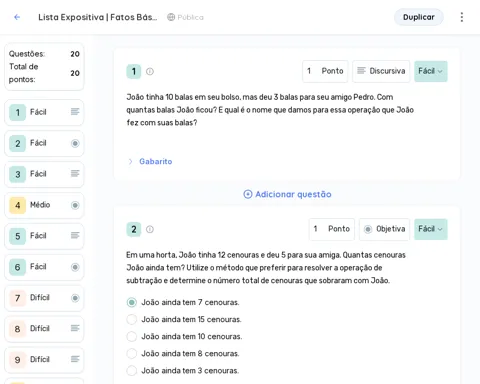Open the Discursiva question type selector
The height and width of the screenshot is (384, 480).
coord(381,71)
